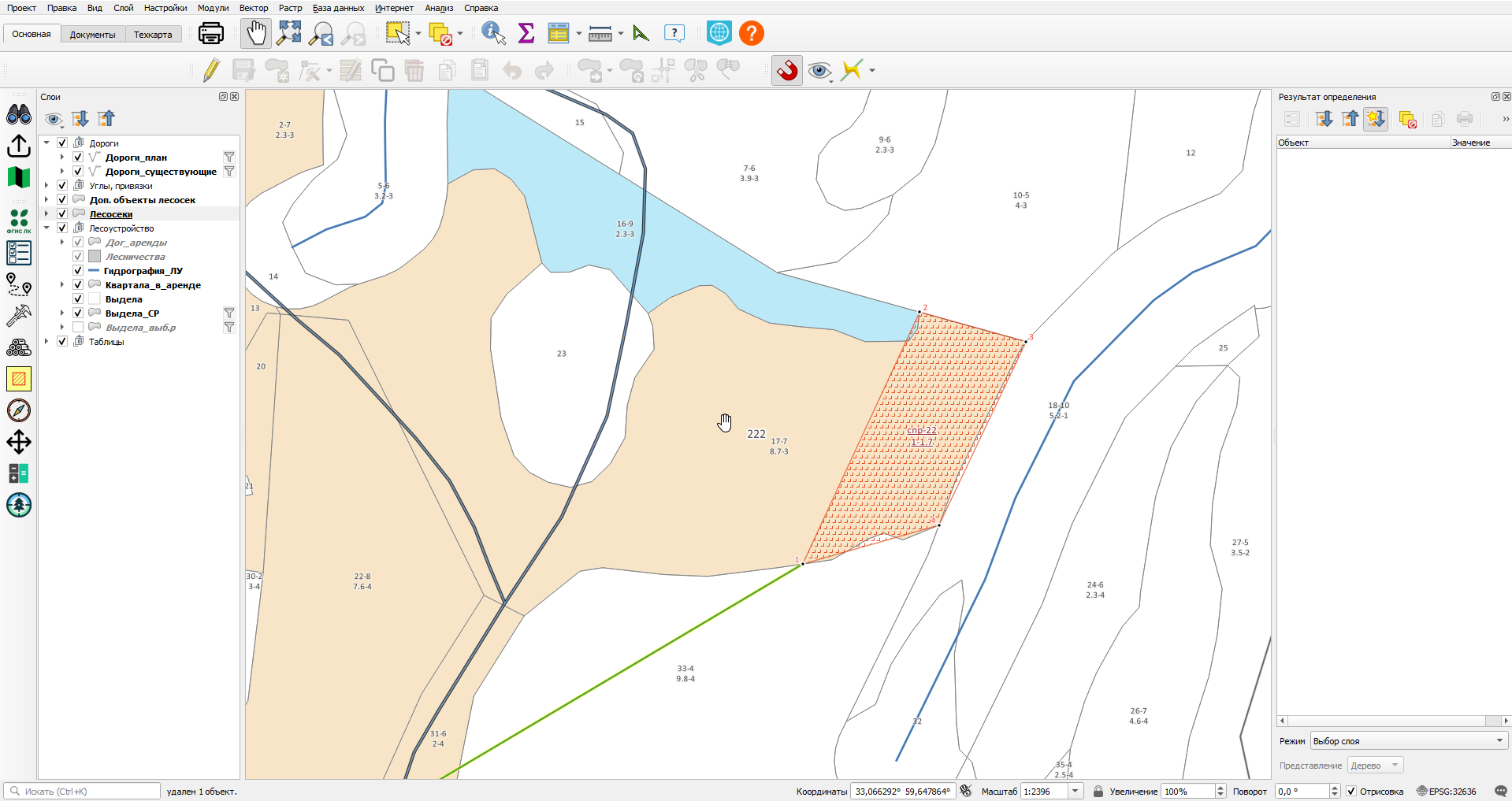Screen dimensions: 1512x801
Task: Click the blue globe icon
Action: coord(719,33)
